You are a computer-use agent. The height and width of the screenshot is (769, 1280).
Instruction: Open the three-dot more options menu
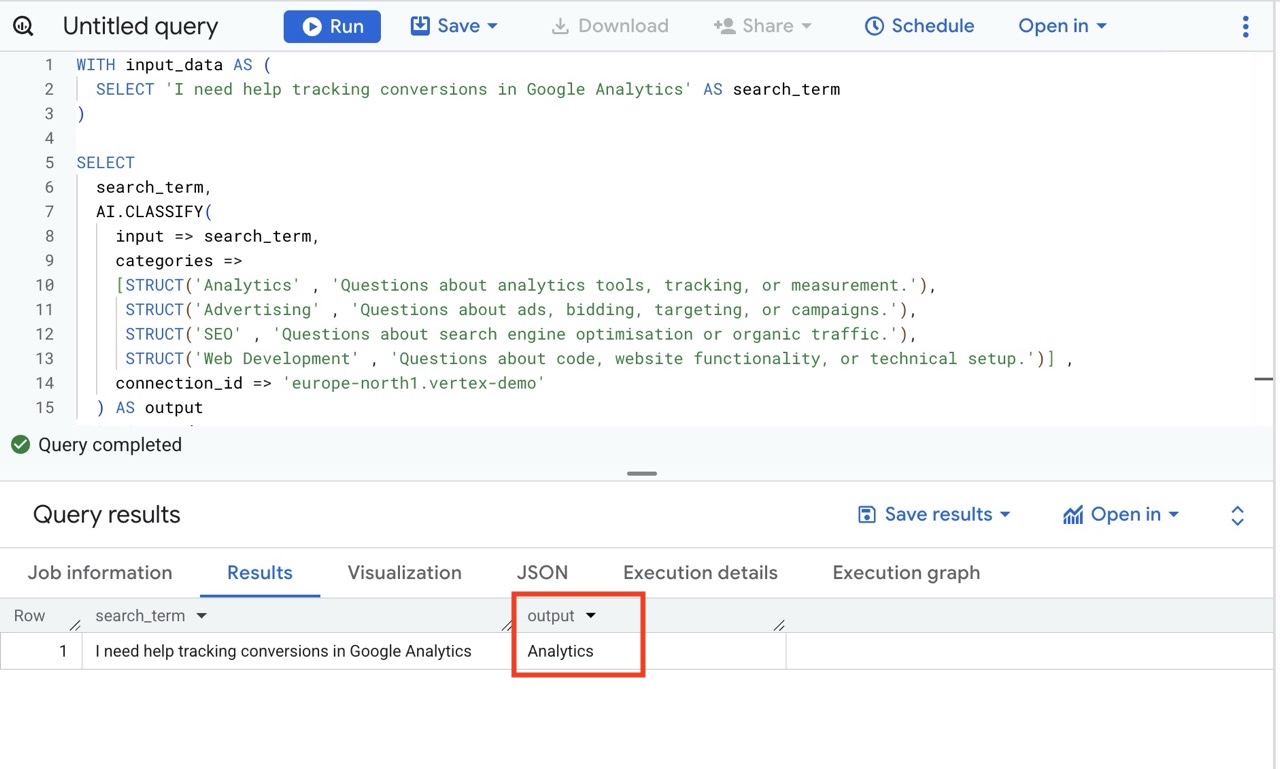click(1245, 27)
